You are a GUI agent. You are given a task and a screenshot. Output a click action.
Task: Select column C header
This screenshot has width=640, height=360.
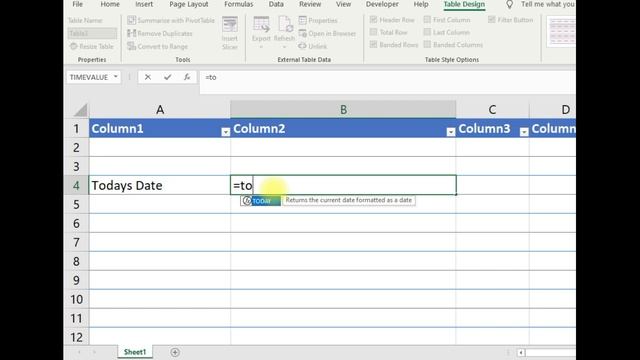493,110
